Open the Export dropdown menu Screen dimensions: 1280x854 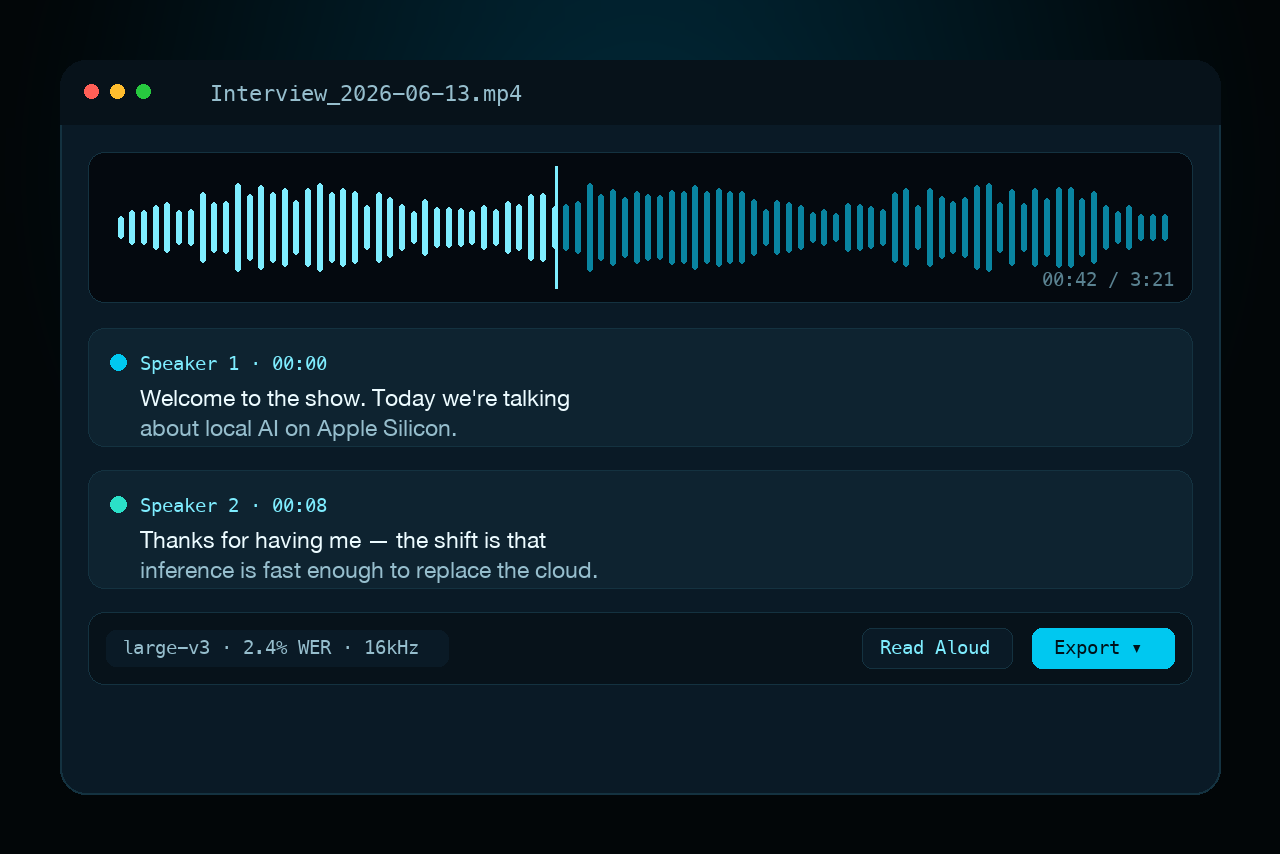click(1103, 648)
